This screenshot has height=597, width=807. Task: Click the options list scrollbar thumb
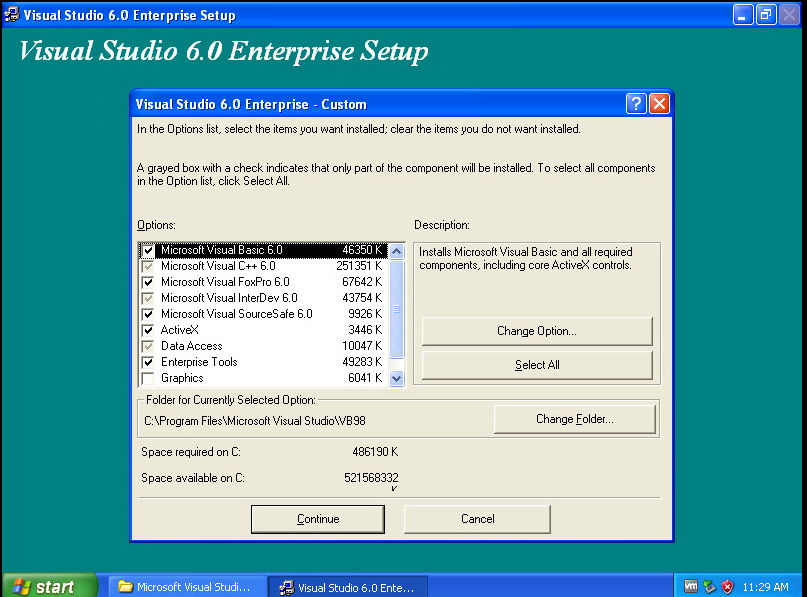click(396, 309)
